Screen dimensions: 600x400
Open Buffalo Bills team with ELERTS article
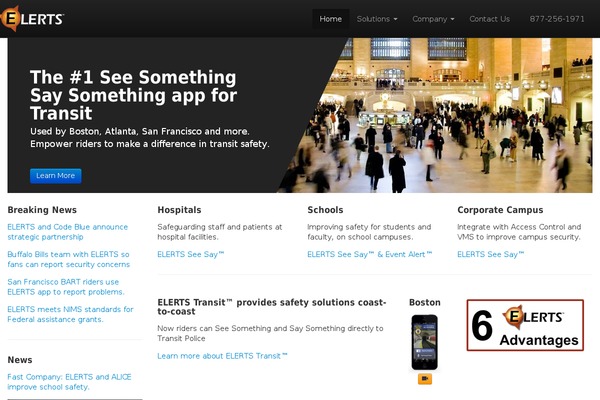68,260
